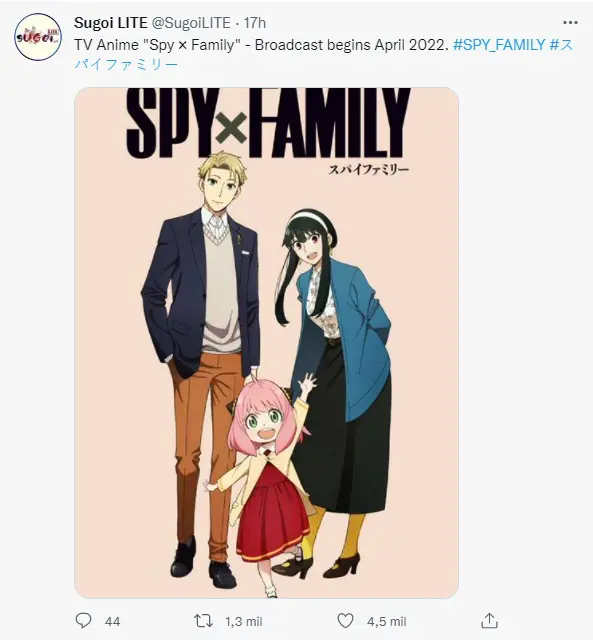Like the tweet with the heart icon
Screen dimensions: 593x640
tap(345, 621)
